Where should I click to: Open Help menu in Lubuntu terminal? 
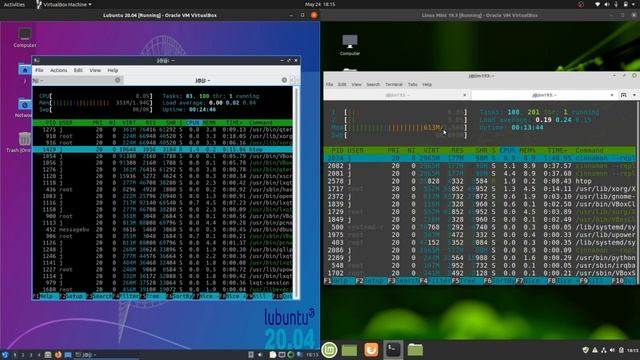pyautogui.click(x=113, y=70)
